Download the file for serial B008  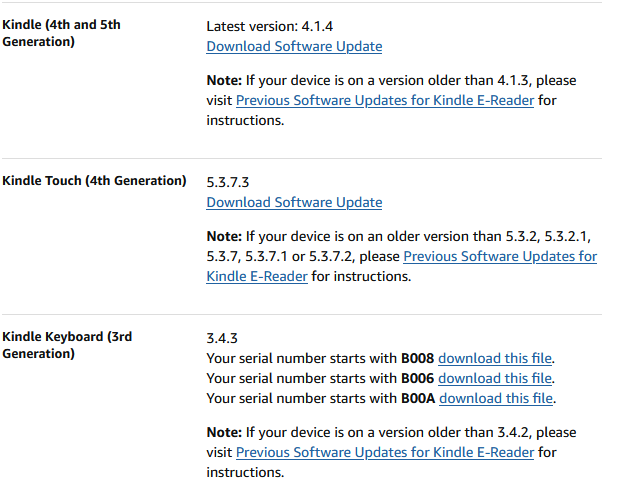pyautogui.click(x=495, y=358)
